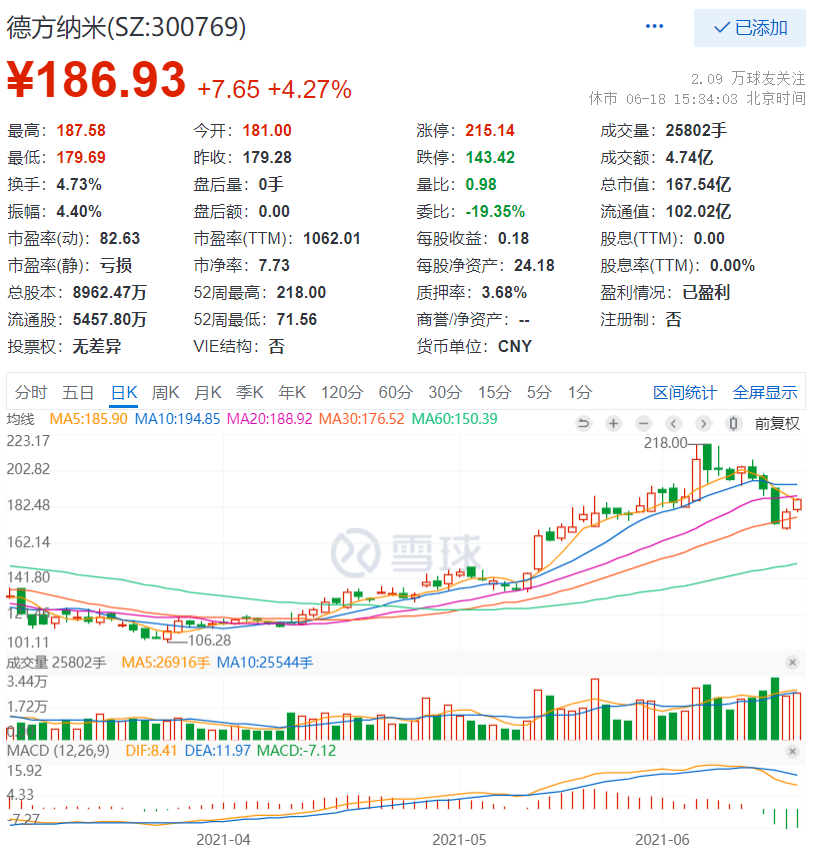The height and width of the screenshot is (861, 821).
Task: Open 区间统计 range statistics
Action: pyautogui.click(x=685, y=392)
